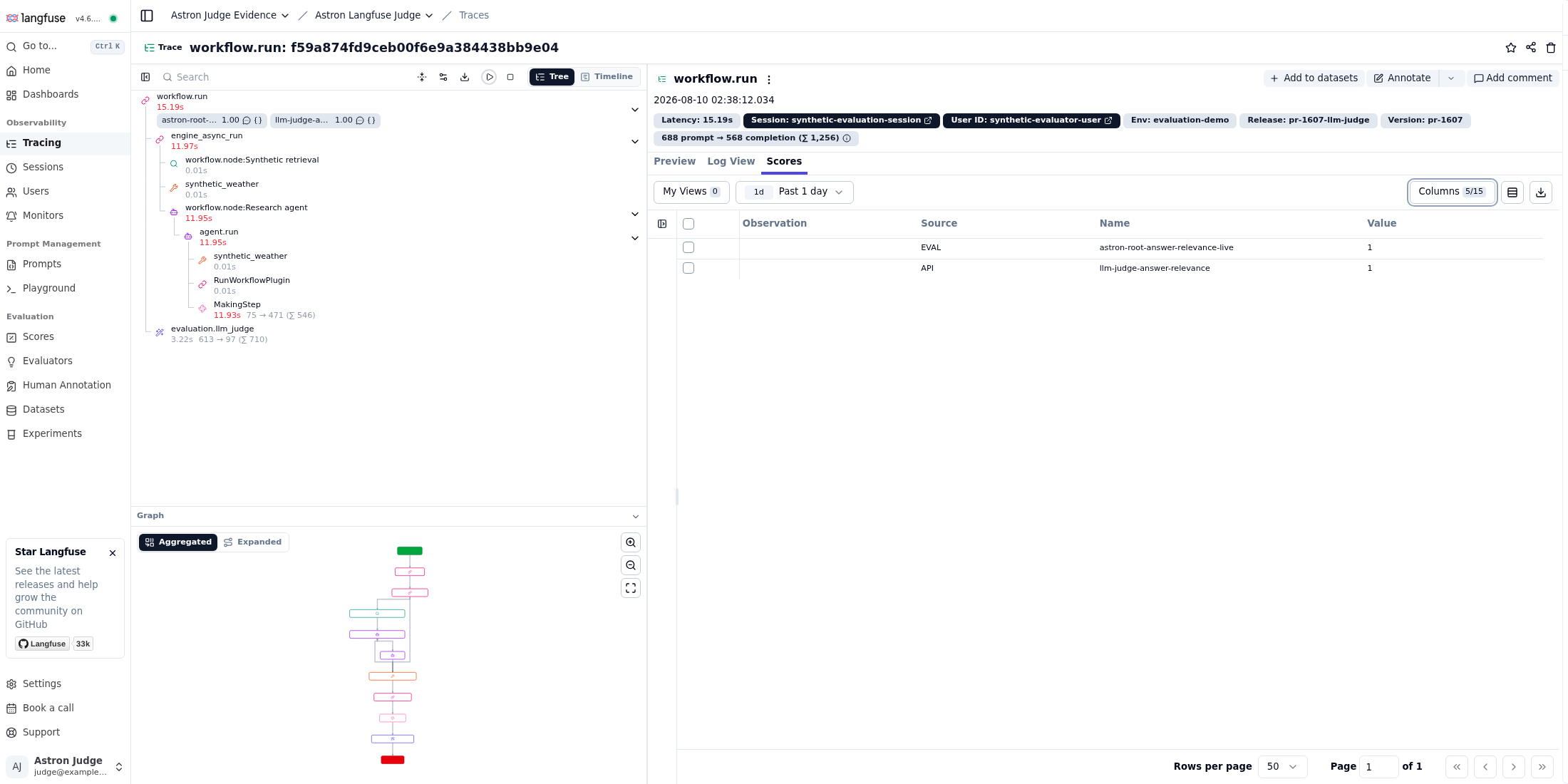This screenshot has width=1568, height=784.
Task: Open the Astron Judge account switcher
Action: click(x=66, y=766)
